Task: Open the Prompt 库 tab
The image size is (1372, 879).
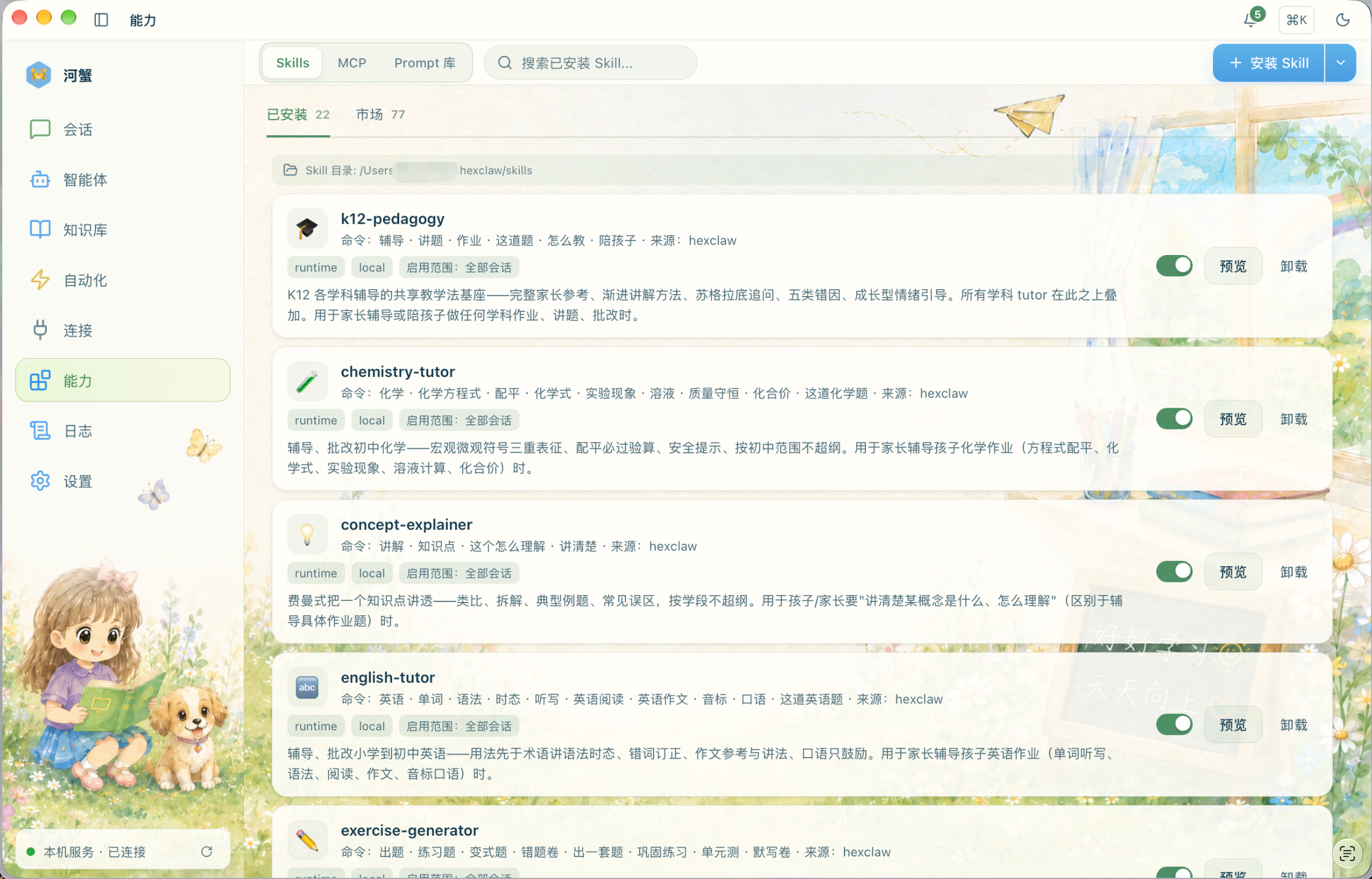Action: pyautogui.click(x=425, y=62)
